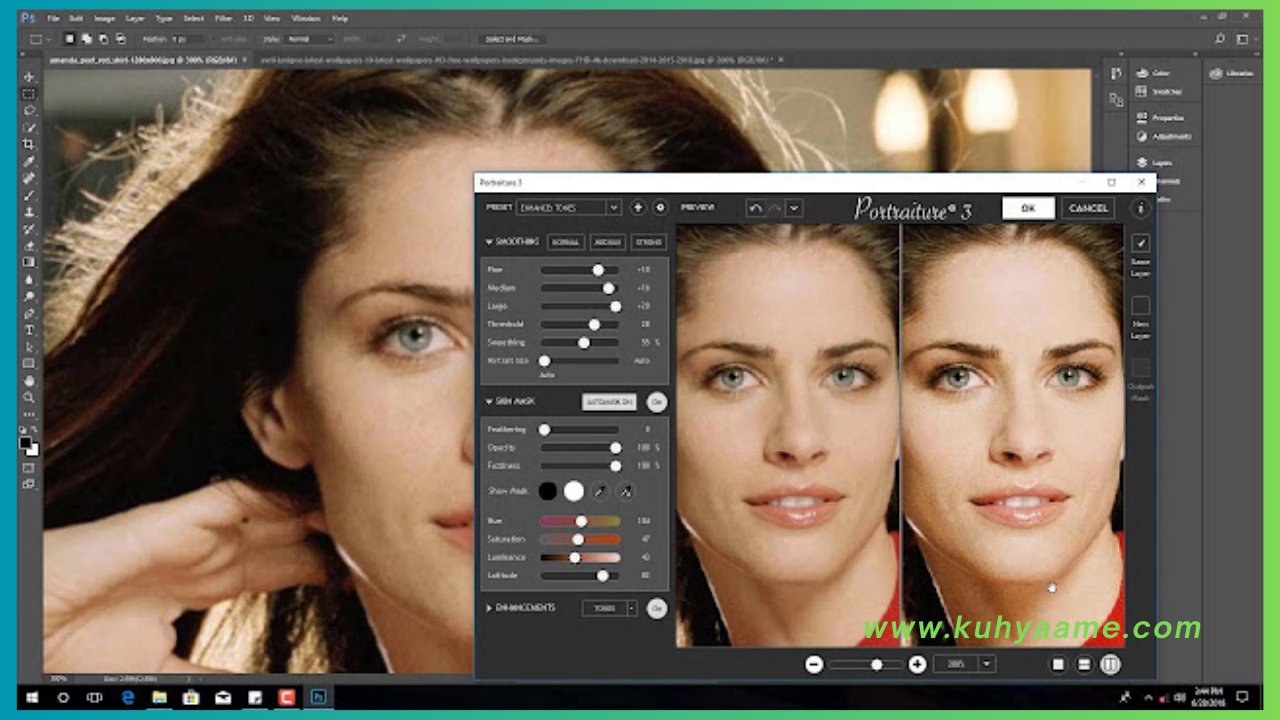The width and height of the screenshot is (1280, 720).
Task: Toggle the Enhancements On switch
Action: (657, 608)
